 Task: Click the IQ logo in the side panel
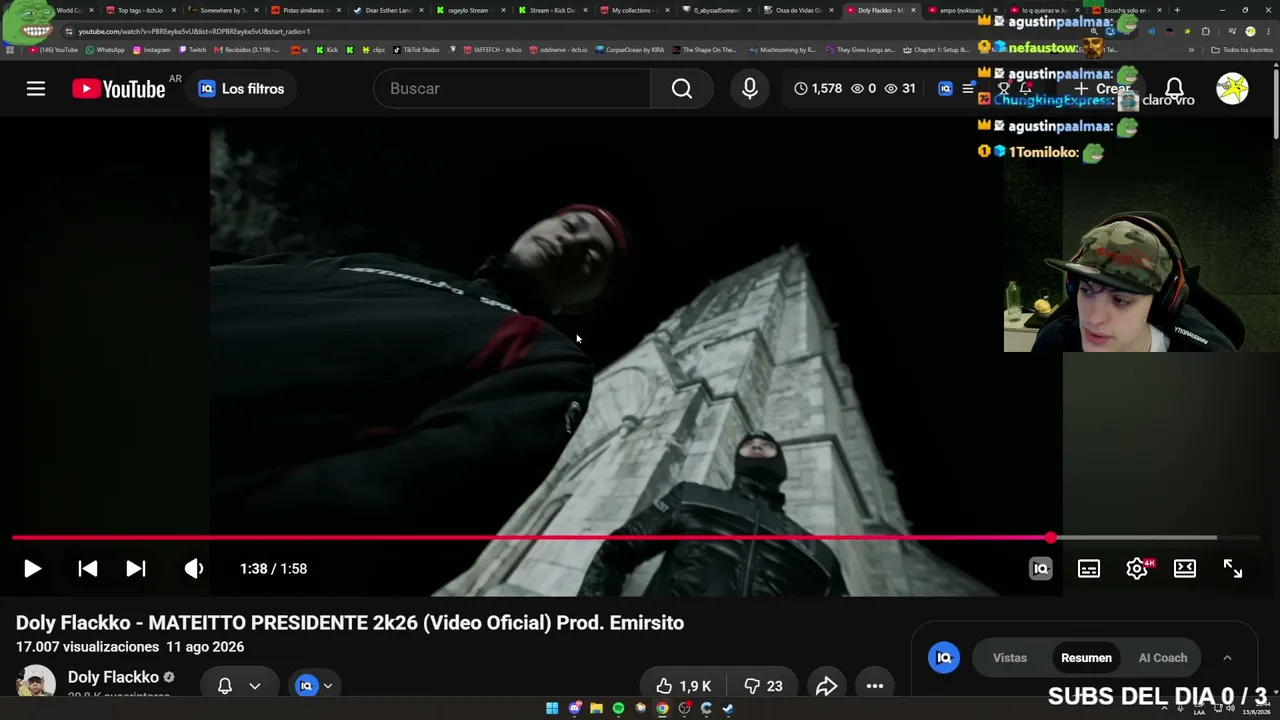pos(943,658)
